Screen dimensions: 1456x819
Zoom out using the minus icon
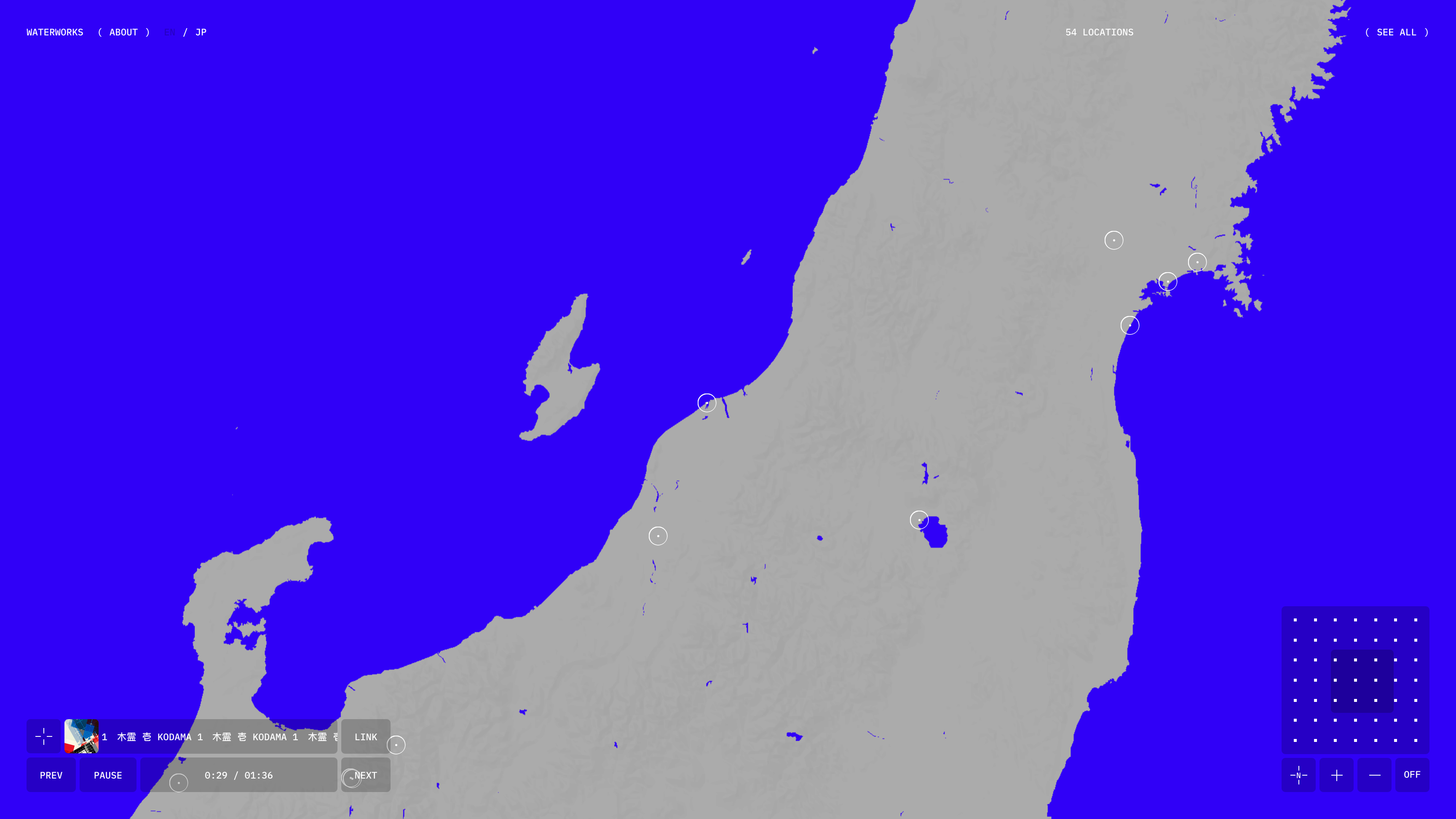tap(1375, 775)
